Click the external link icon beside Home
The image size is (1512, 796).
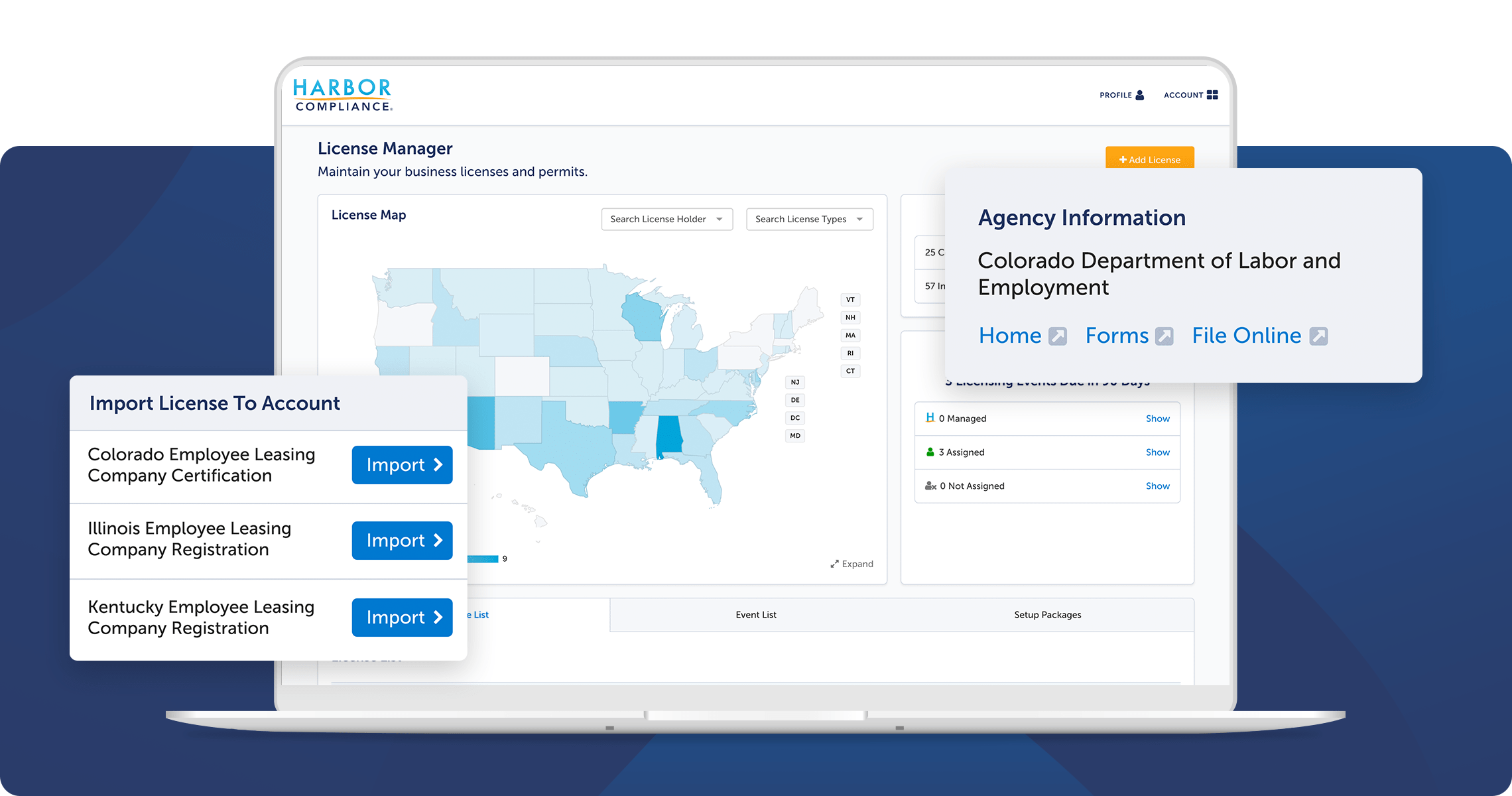[1057, 336]
